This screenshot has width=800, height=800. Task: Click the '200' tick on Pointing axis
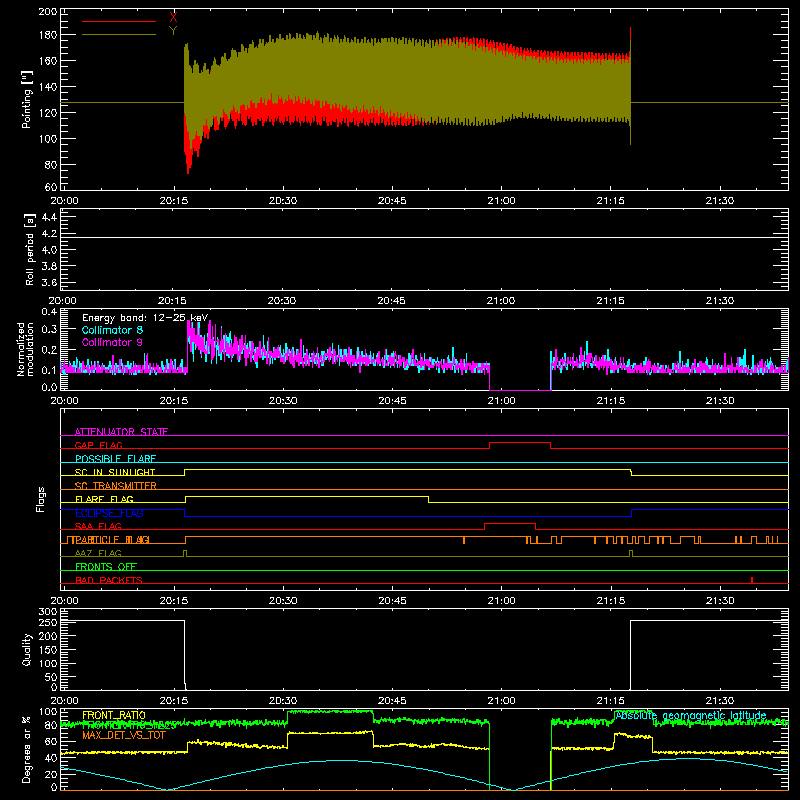[47, 11]
